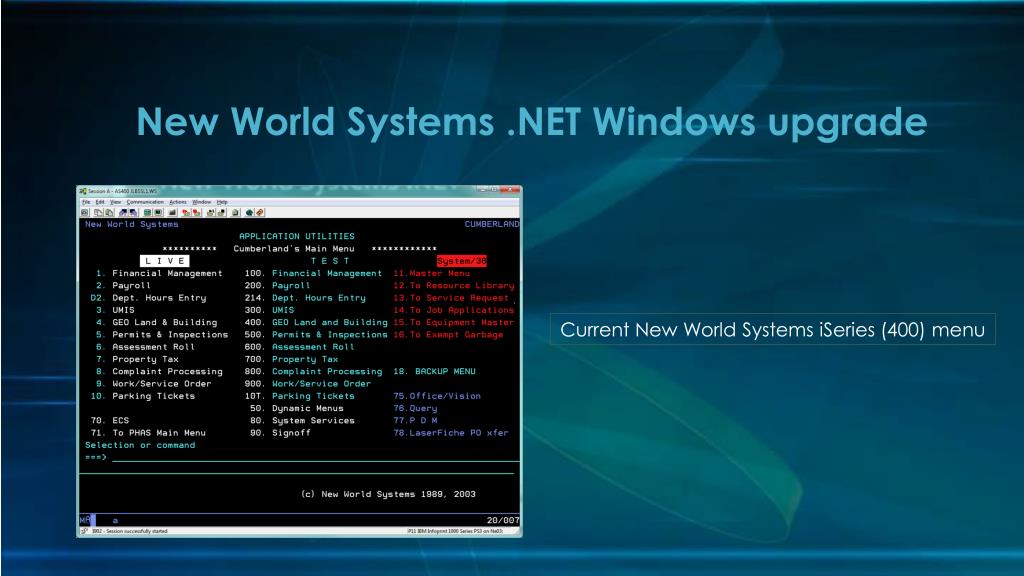Select option 75 Office/Vision
Screen dimensions: 1024x576
tap(437, 396)
